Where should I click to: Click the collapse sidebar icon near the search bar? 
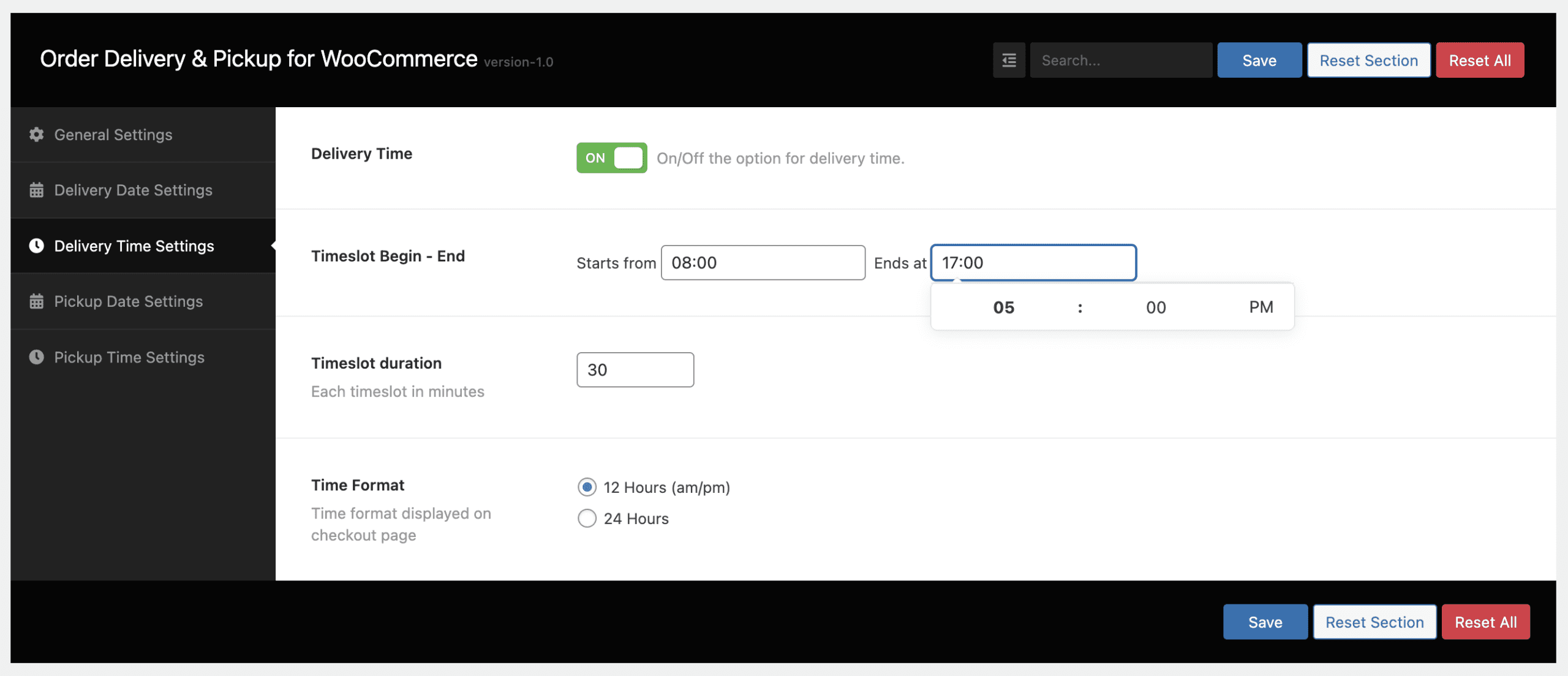[1008, 59]
